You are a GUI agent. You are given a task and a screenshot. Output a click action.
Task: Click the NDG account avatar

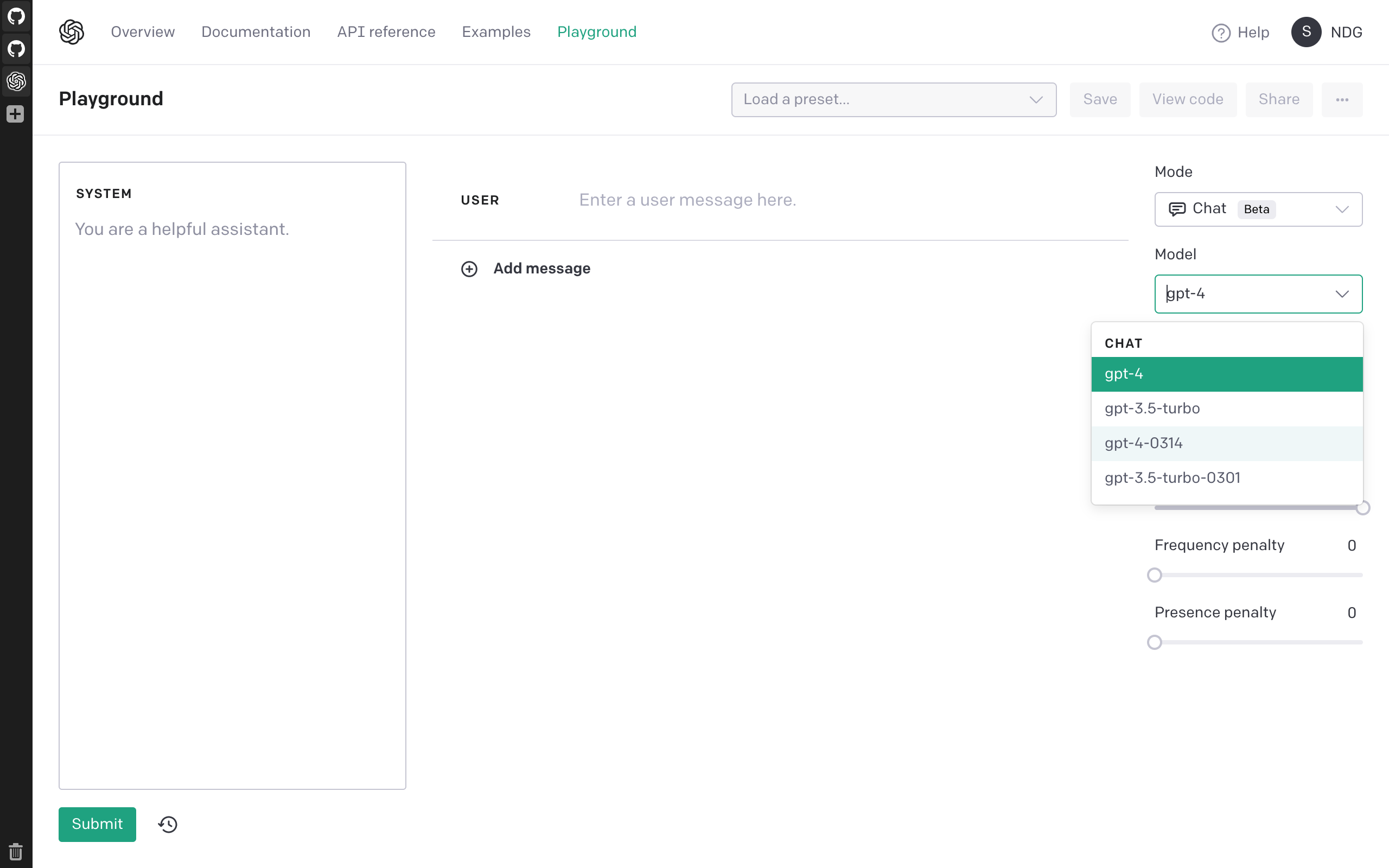tap(1306, 32)
